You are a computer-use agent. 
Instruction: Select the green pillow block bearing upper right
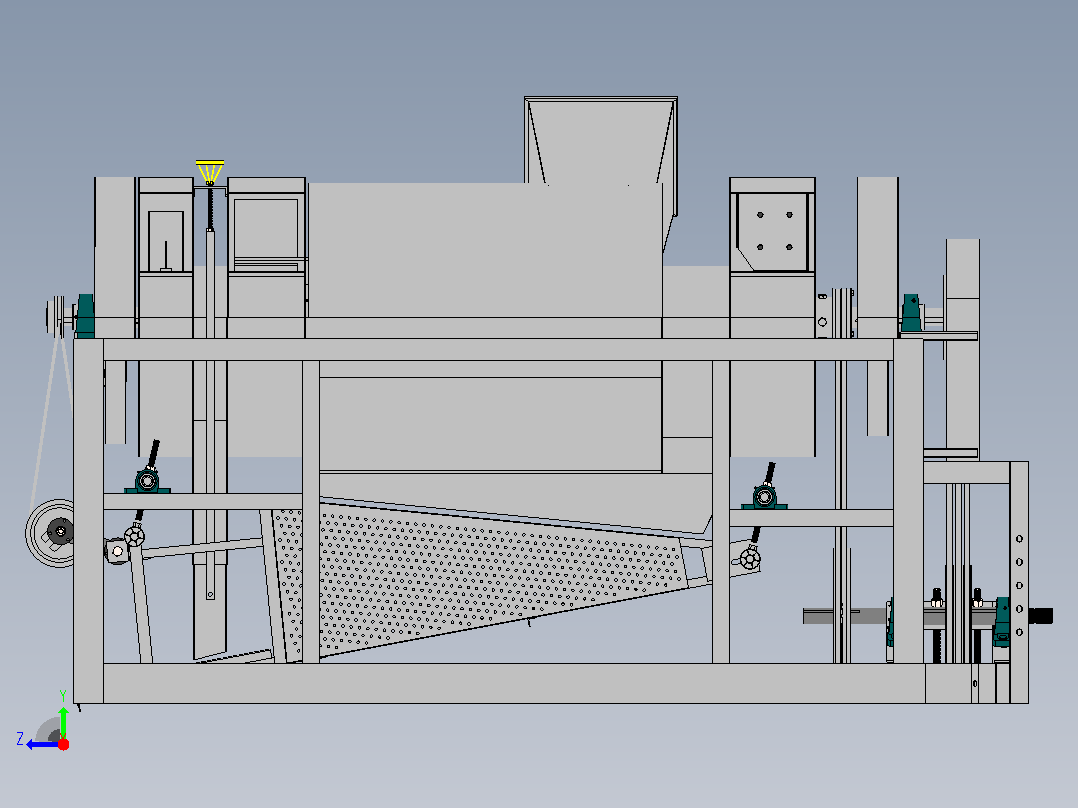point(911,314)
